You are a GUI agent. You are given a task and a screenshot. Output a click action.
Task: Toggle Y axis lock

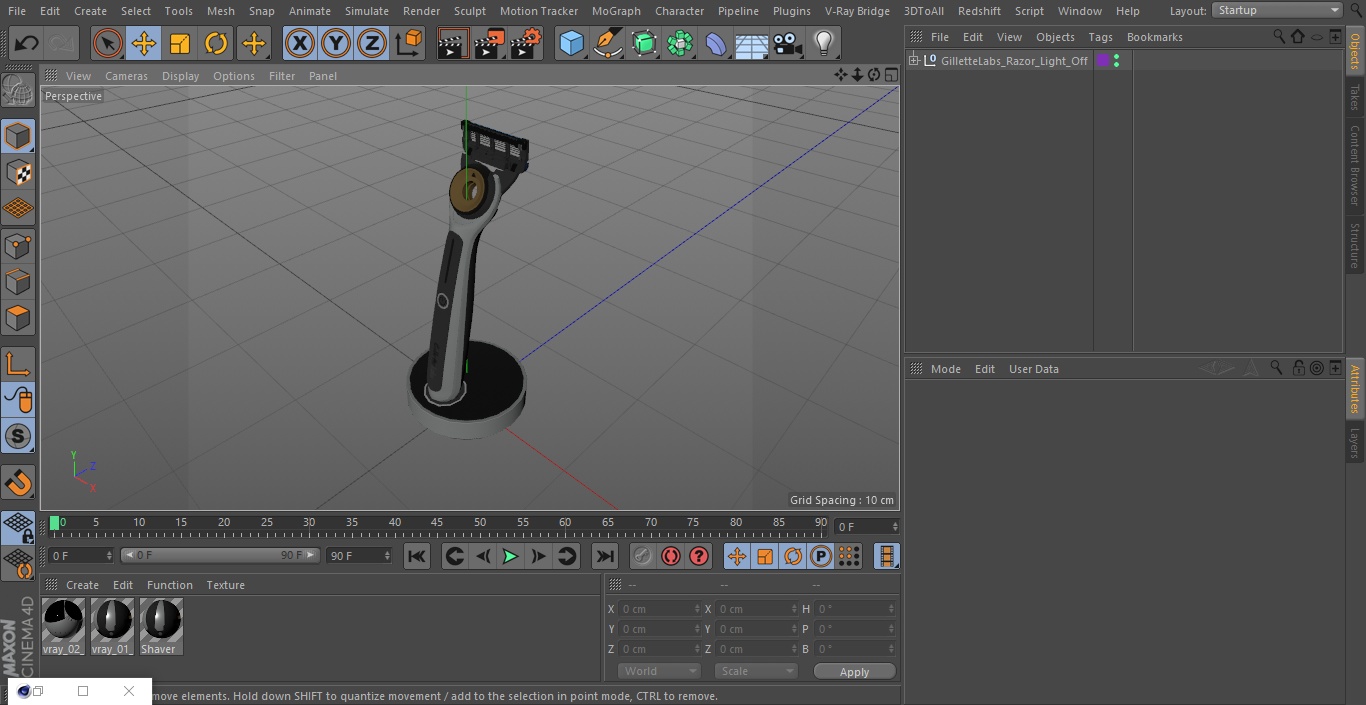point(335,43)
